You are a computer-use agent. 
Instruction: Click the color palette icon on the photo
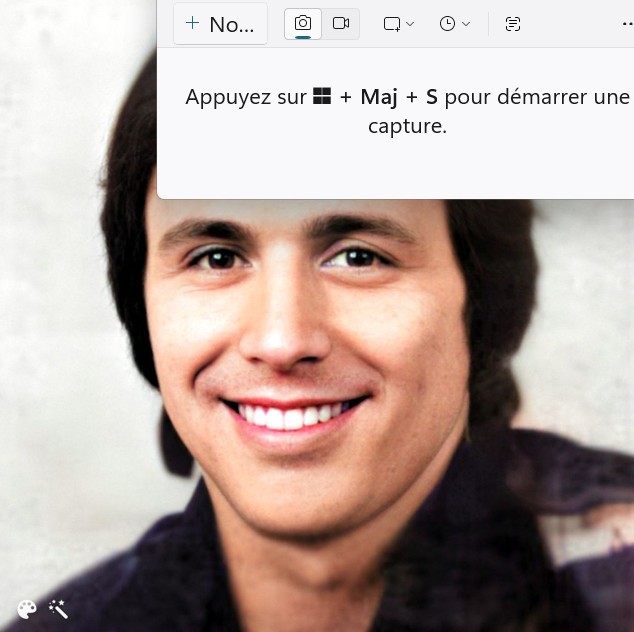27,609
